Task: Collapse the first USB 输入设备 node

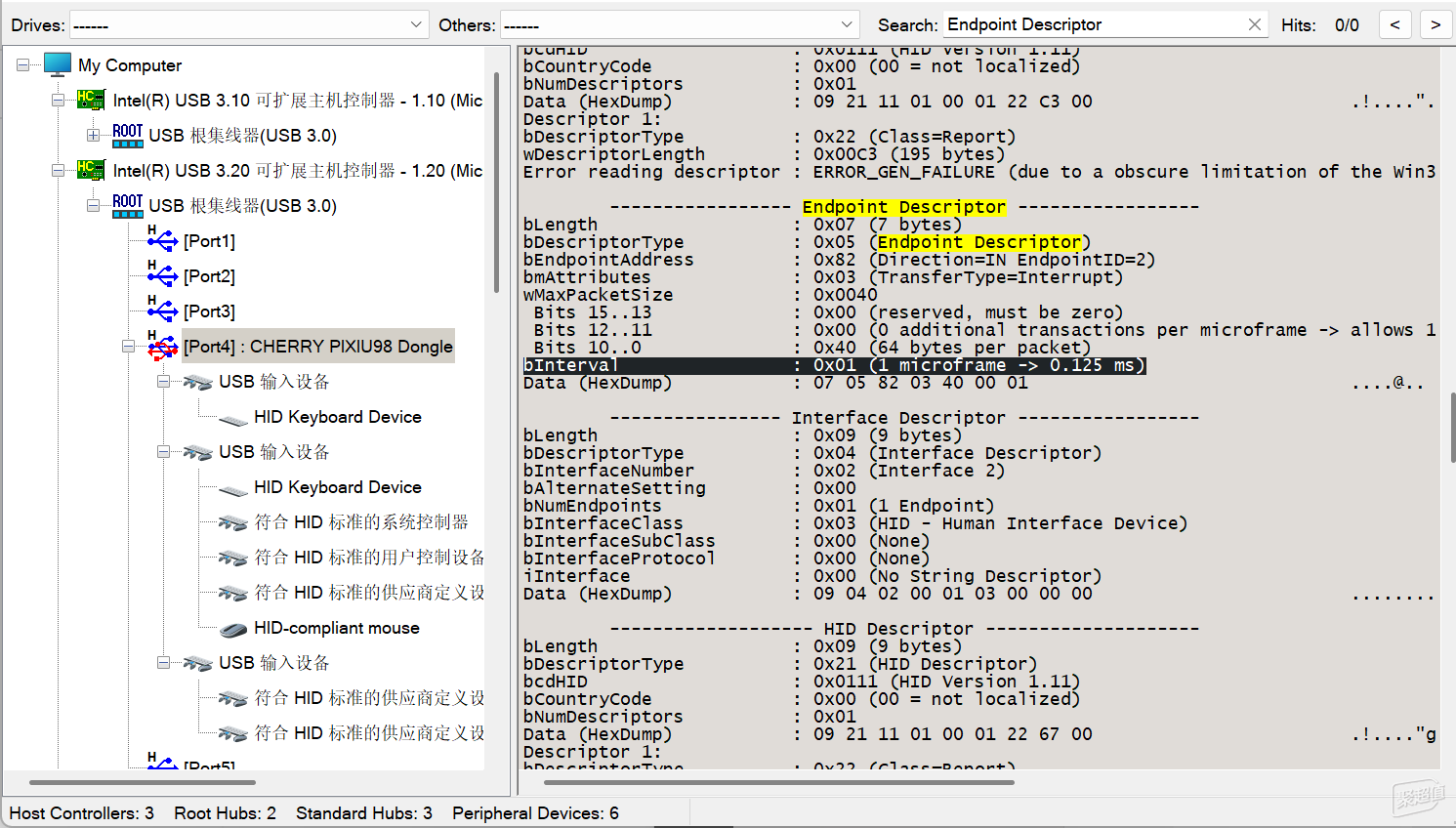Action: point(163,382)
